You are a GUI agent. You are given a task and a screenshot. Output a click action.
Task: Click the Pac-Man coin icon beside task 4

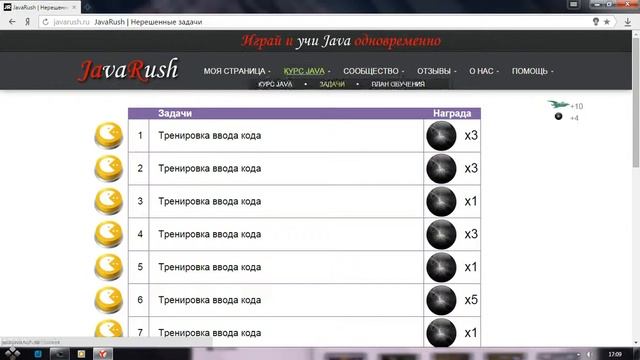[x=109, y=234]
